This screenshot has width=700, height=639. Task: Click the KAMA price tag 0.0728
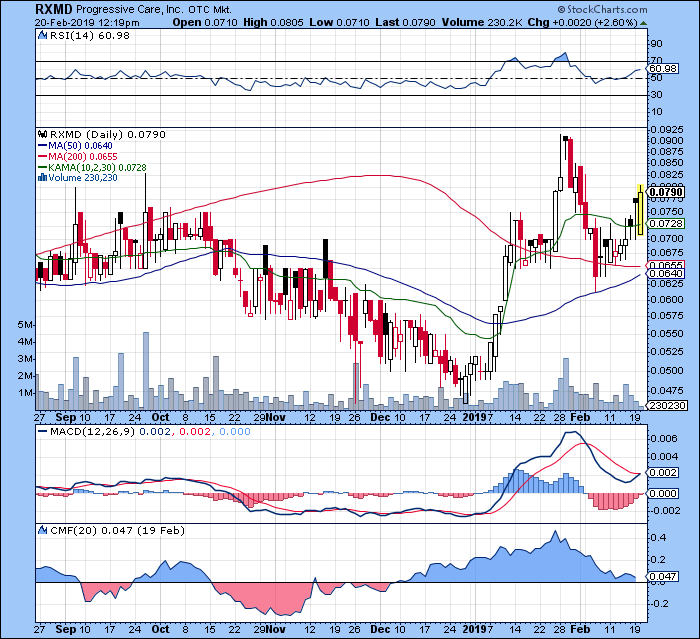(x=666, y=223)
